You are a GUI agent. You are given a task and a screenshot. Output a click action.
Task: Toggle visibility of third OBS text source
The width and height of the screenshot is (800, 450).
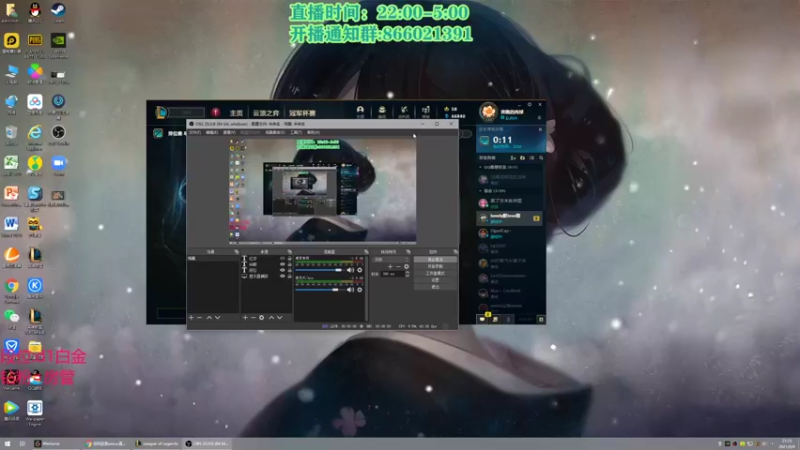tap(282, 270)
